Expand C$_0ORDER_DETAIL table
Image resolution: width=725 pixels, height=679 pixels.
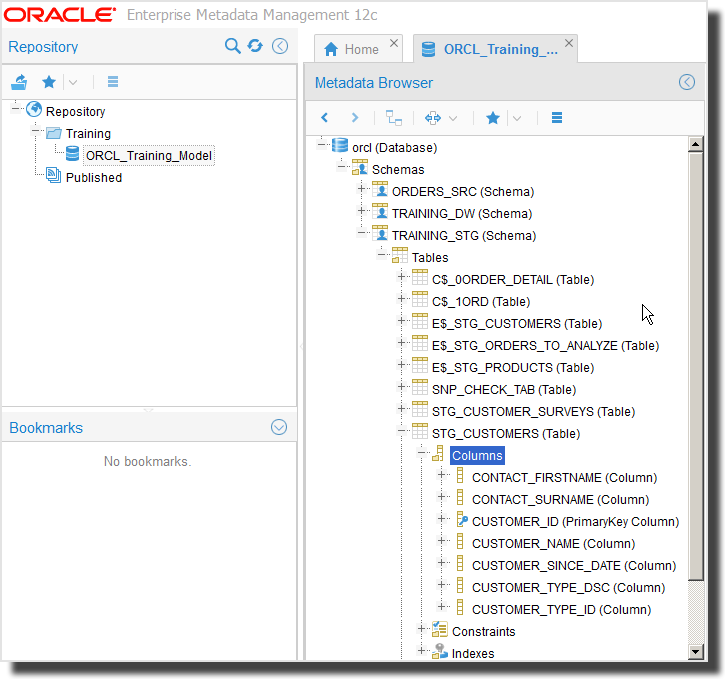click(401, 277)
